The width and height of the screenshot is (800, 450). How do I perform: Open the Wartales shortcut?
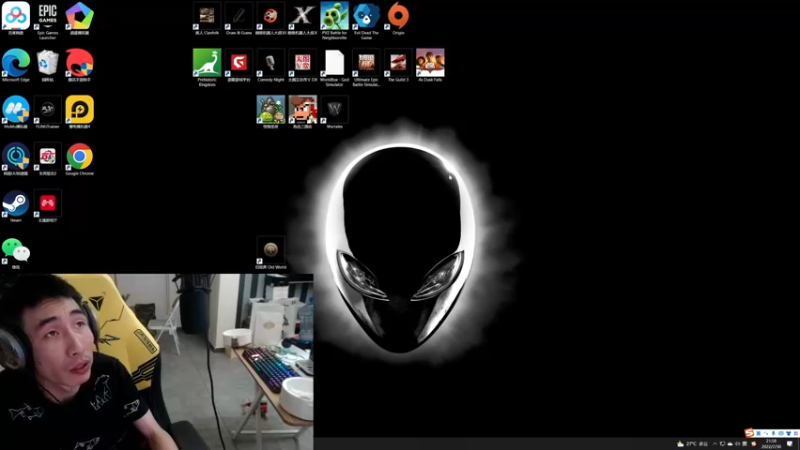(x=334, y=110)
